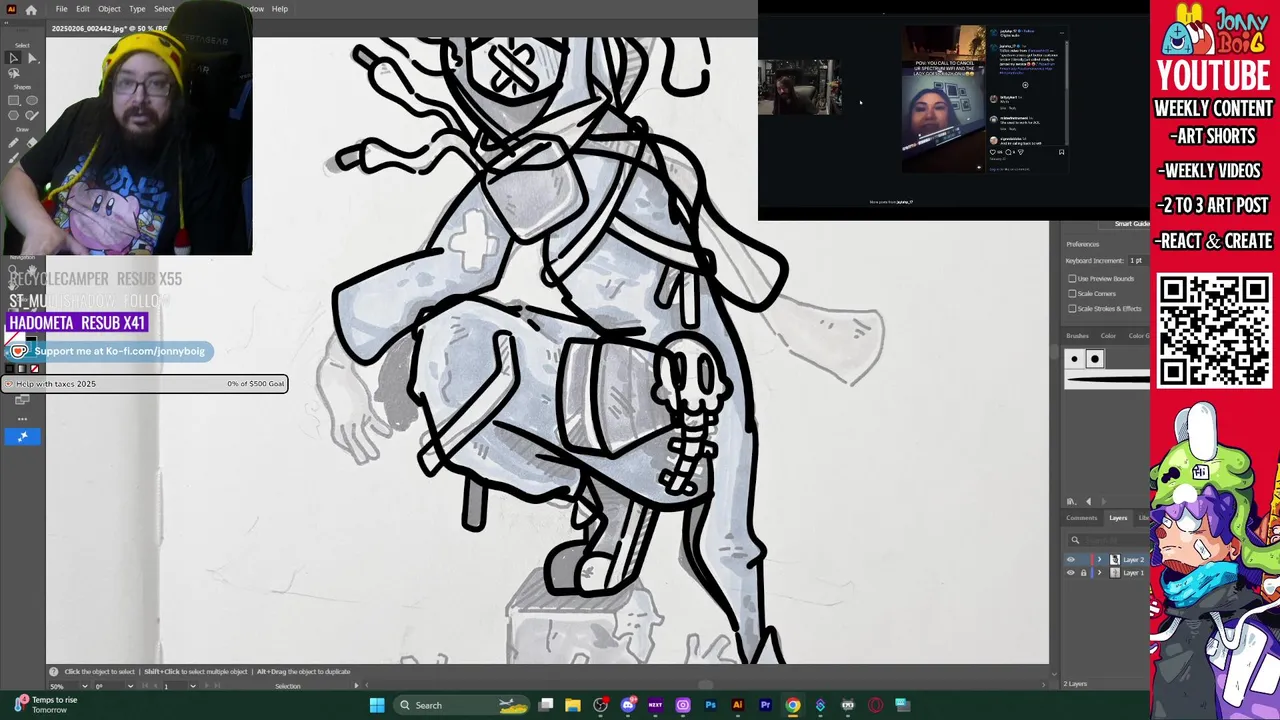Open the Illustrator Home screen
The height and width of the screenshot is (720, 1280).
[x=31, y=9]
